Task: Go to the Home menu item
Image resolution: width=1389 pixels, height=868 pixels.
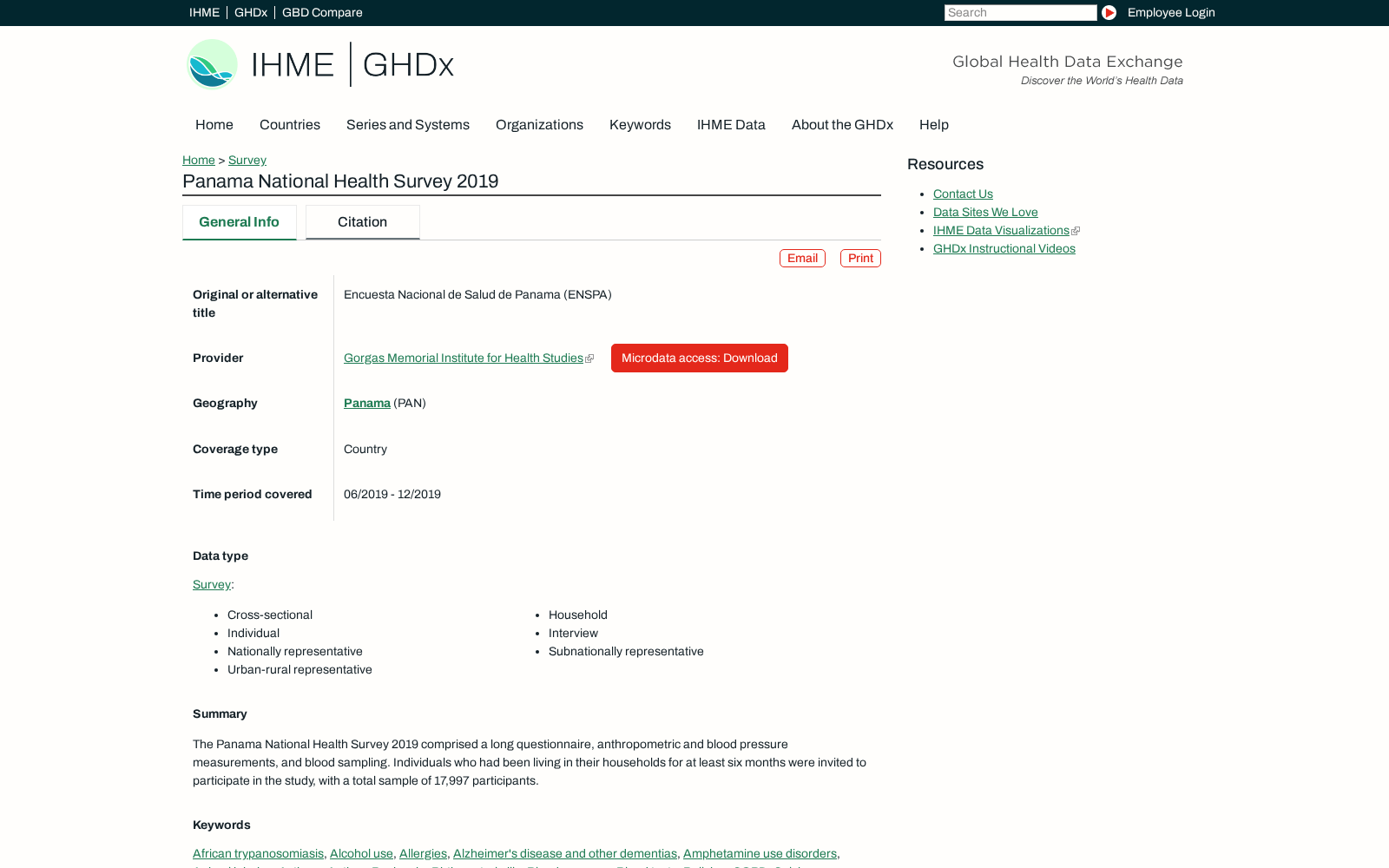Action: [214, 125]
